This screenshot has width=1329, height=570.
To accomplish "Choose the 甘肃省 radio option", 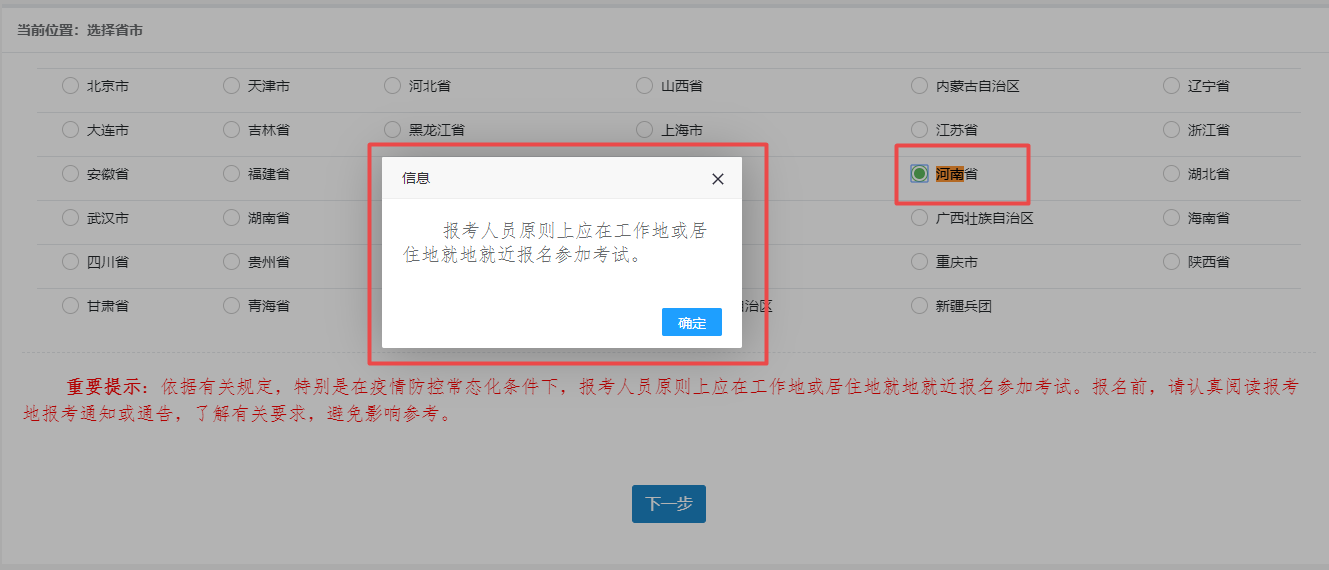I will 70,306.
